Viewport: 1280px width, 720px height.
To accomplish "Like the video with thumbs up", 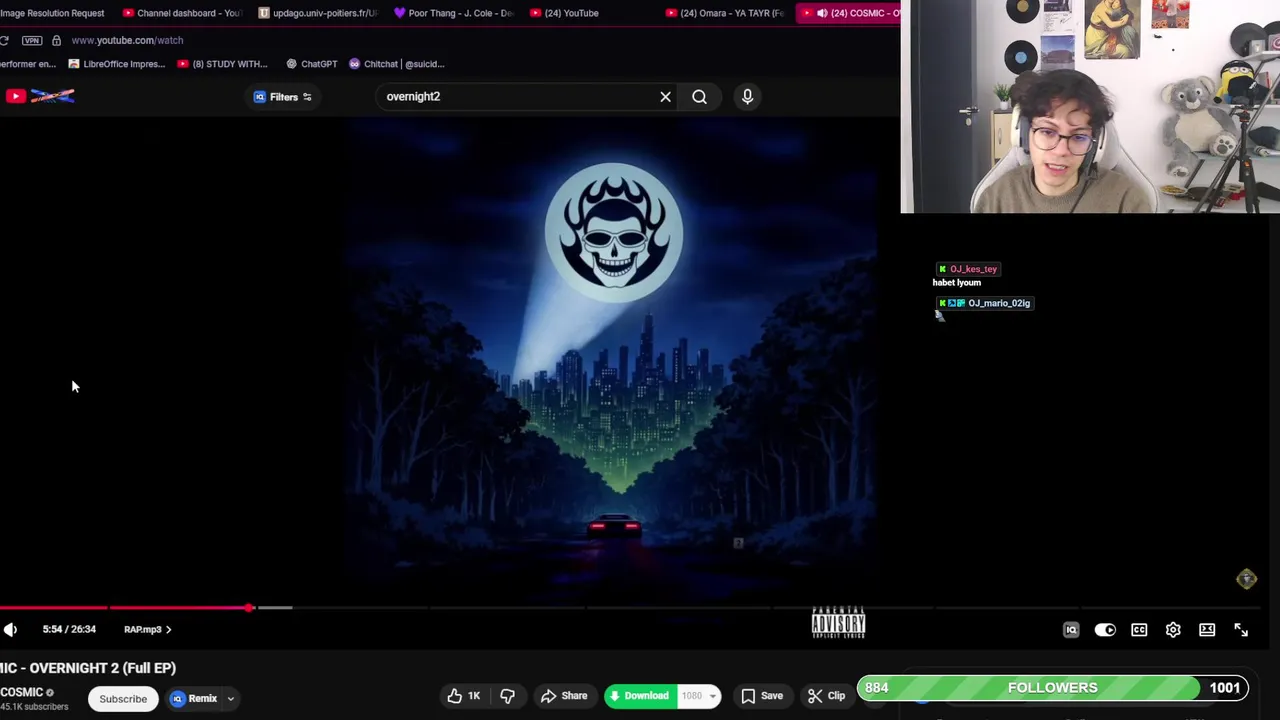I will [x=463, y=696].
